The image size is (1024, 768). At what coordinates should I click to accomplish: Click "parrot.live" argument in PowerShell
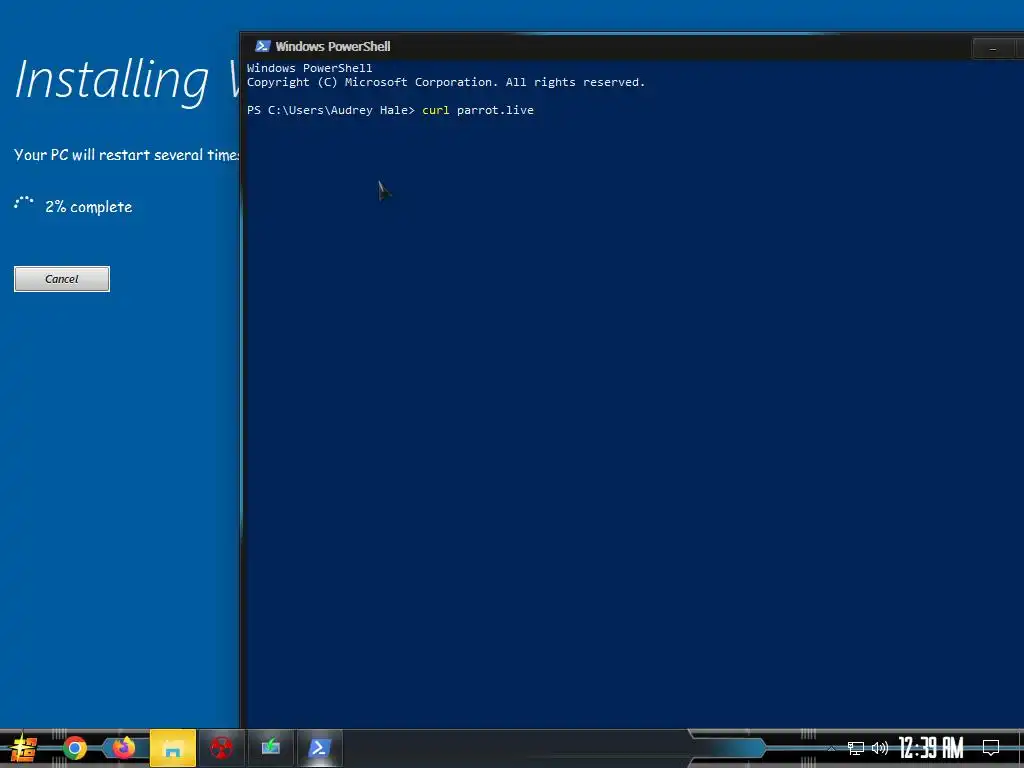[495, 110]
